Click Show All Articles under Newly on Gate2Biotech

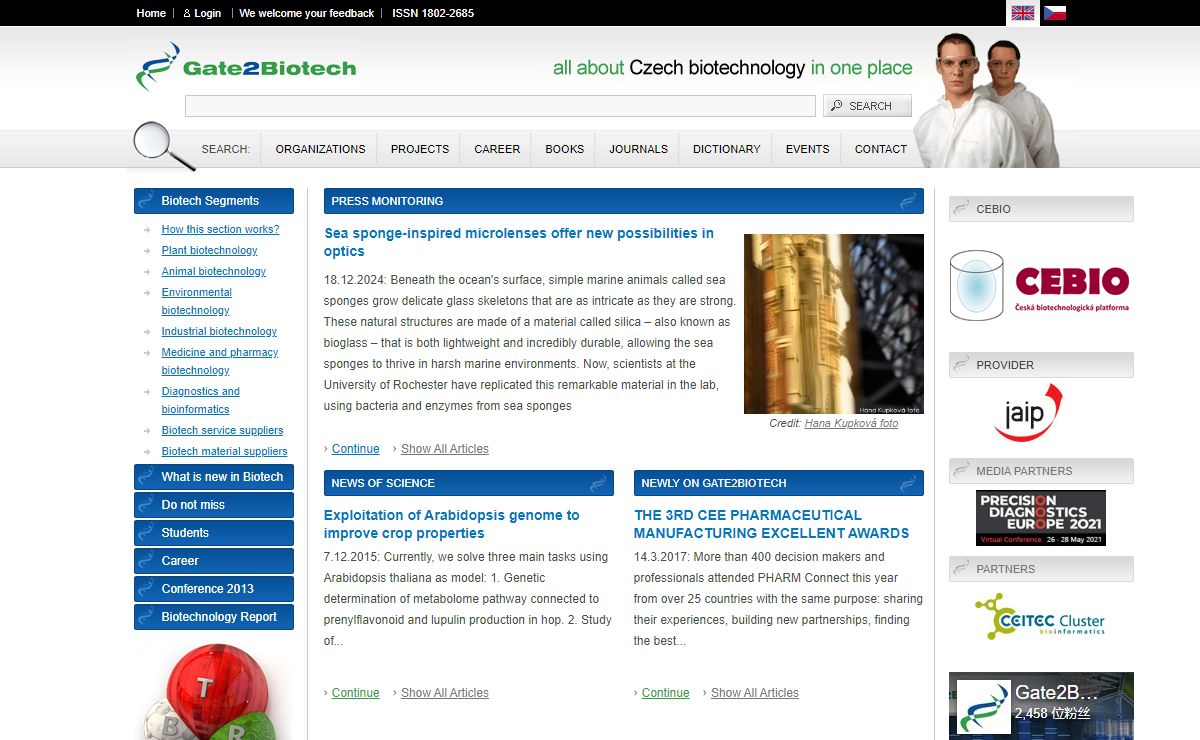click(755, 693)
